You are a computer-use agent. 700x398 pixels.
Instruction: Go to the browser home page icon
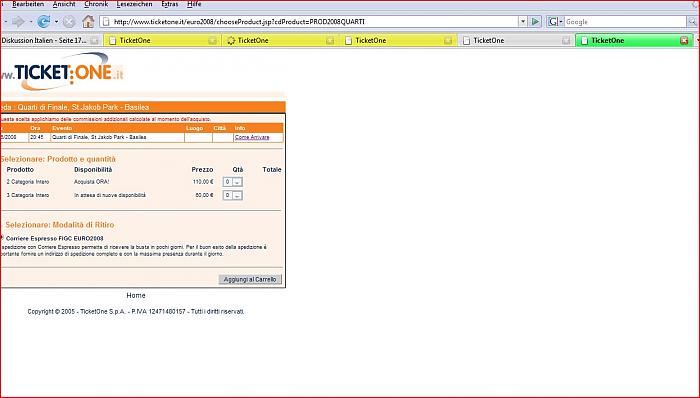88,21
